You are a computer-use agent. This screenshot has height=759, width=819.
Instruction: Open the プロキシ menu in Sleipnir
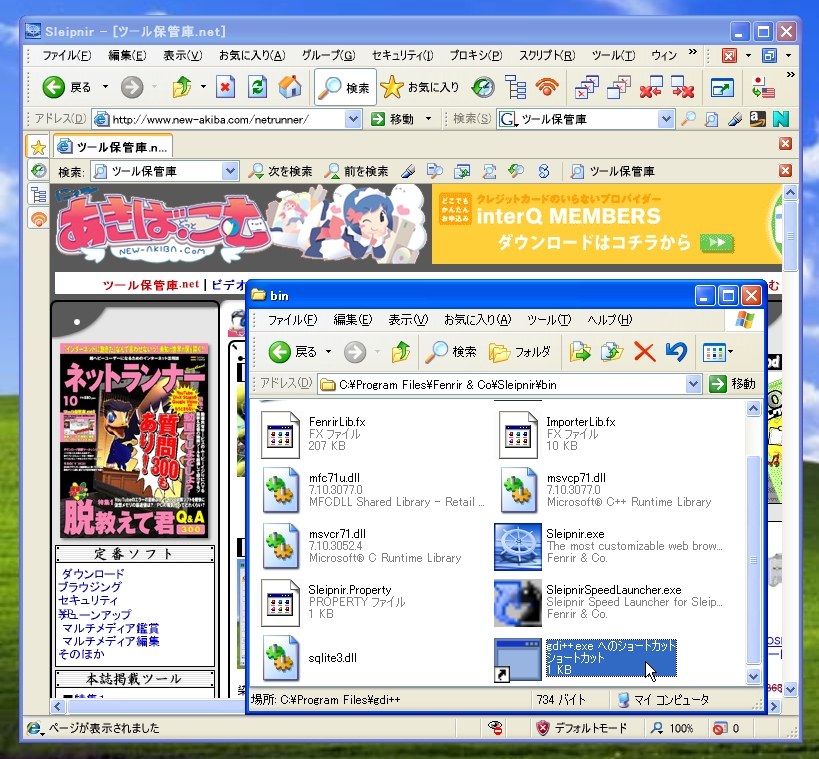coord(476,55)
